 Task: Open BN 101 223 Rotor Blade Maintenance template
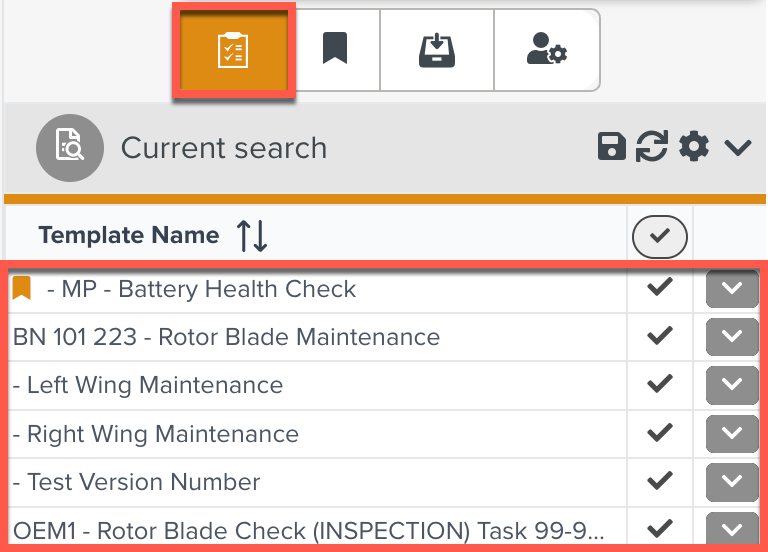(226, 337)
